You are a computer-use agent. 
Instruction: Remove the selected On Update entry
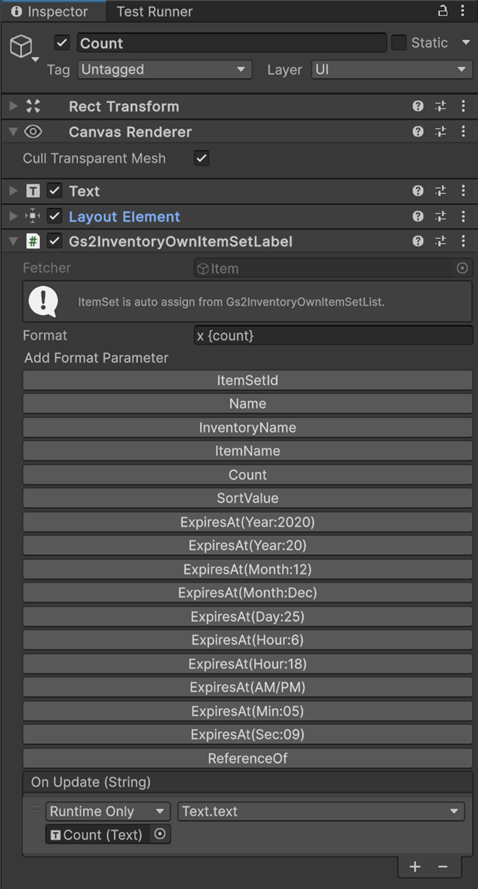(x=443, y=866)
